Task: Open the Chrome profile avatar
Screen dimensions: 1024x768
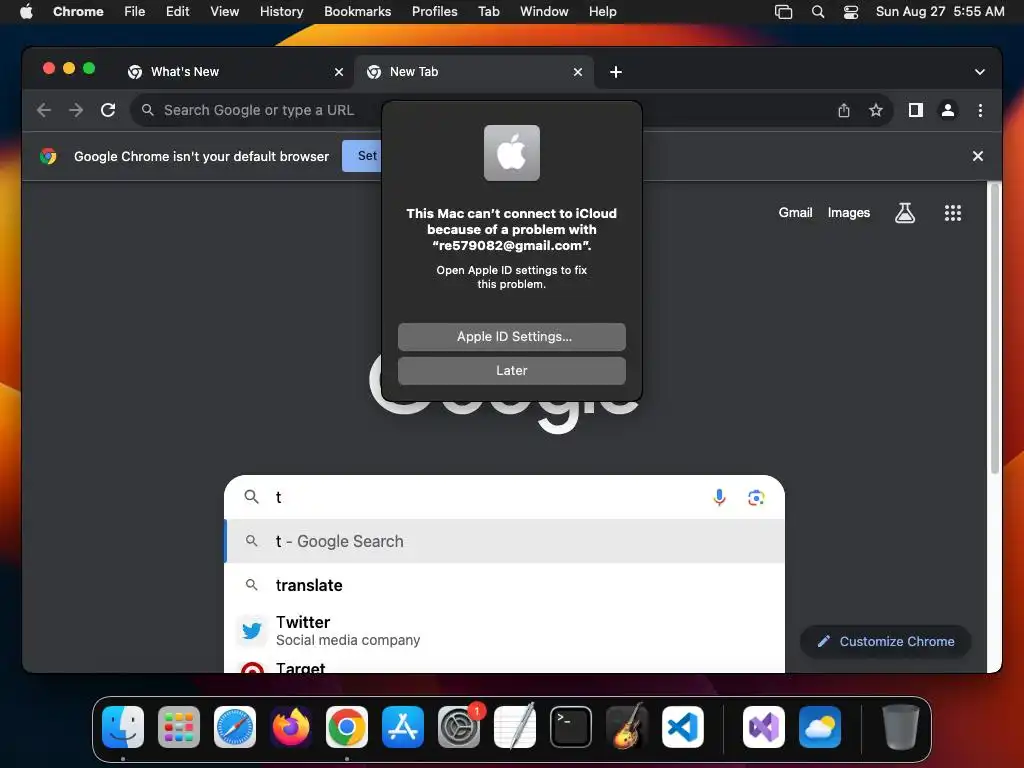Action: (948, 110)
